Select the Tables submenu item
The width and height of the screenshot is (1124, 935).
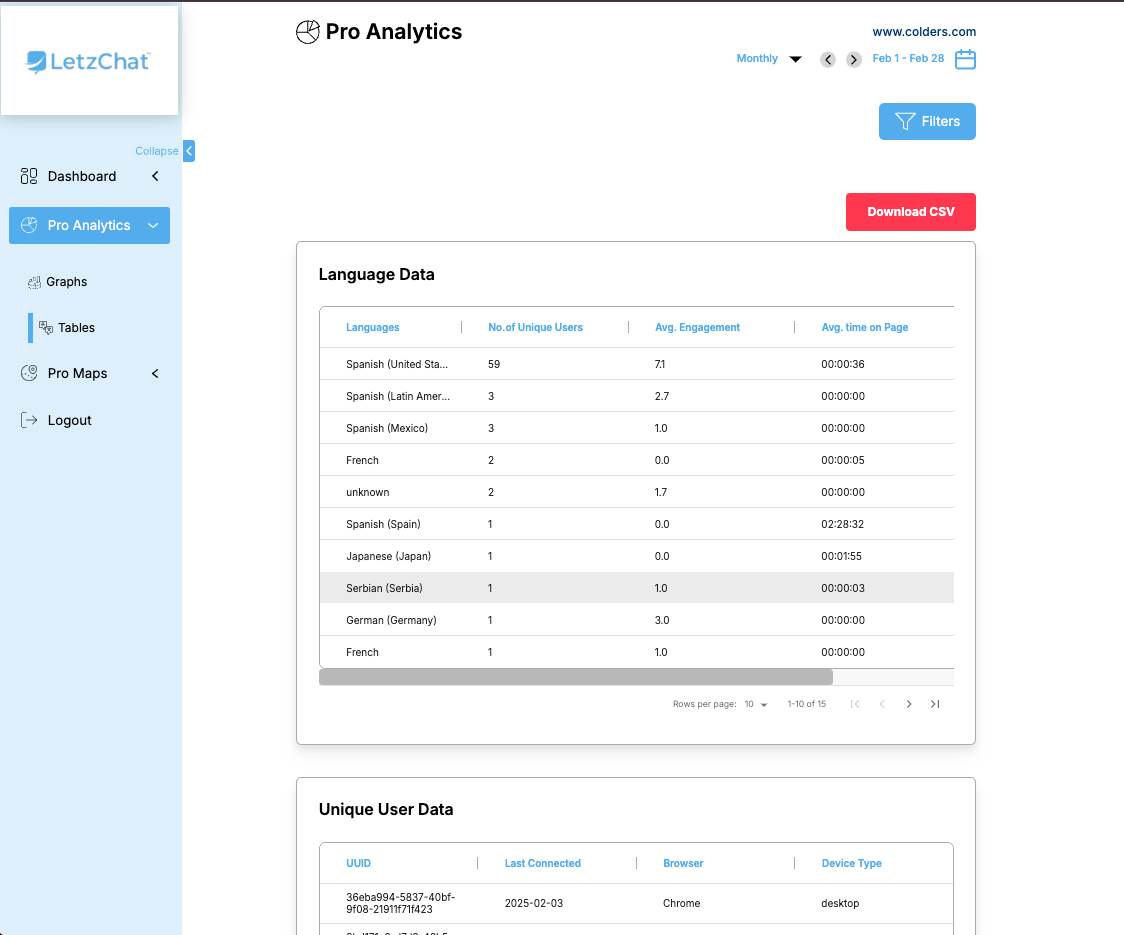(76, 328)
